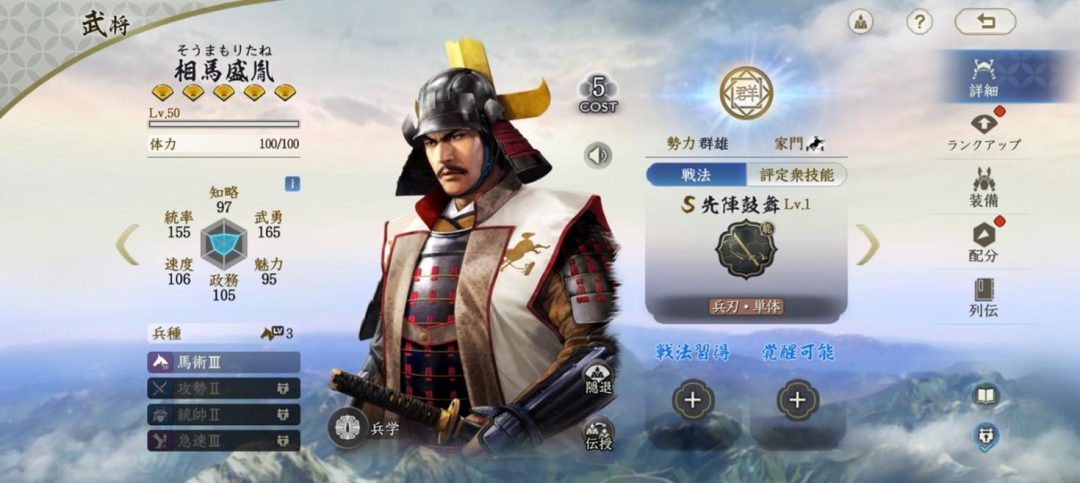Click the back arrow button
This screenshot has height=483, width=1080.
tap(985, 21)
